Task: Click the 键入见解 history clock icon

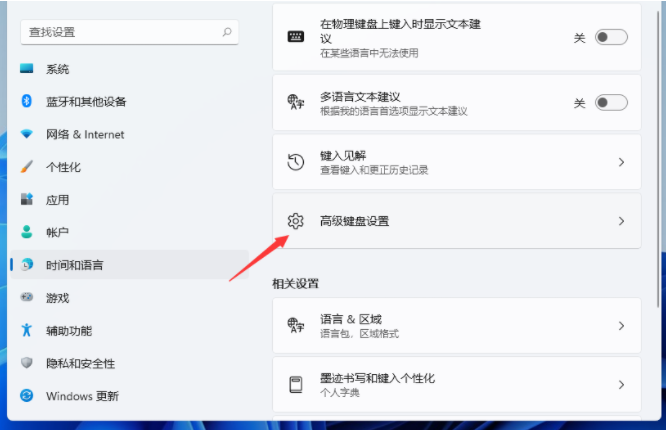Action: pos(295,162)
